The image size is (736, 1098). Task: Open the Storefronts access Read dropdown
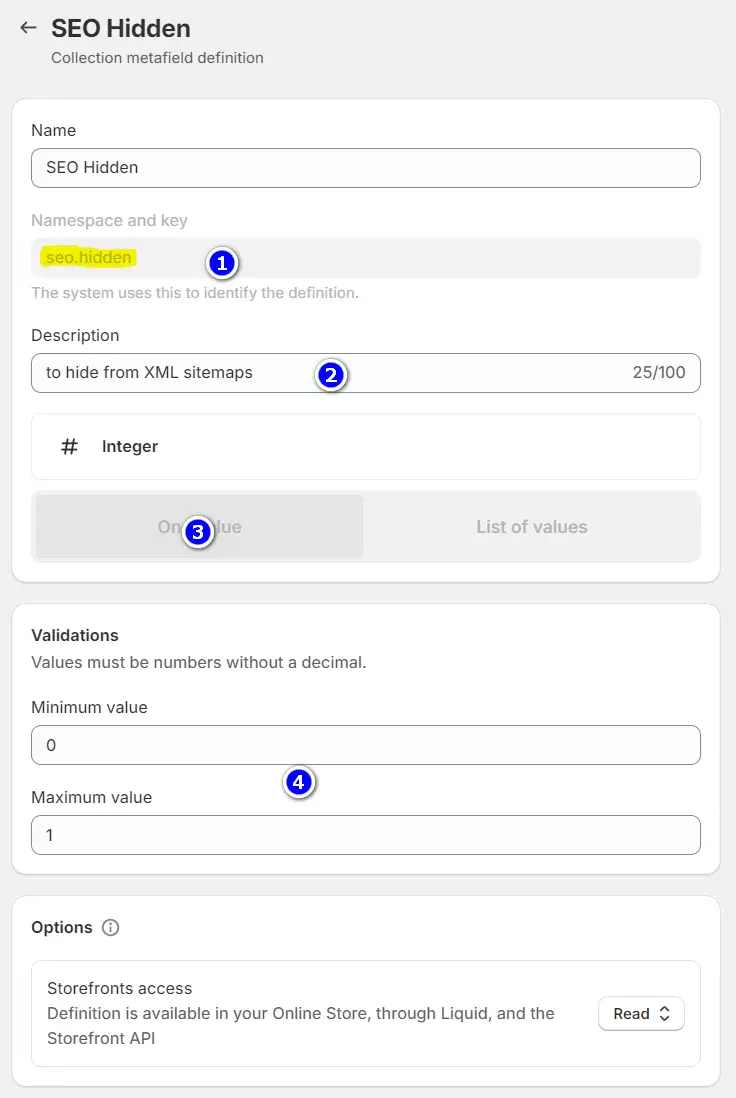coord(641,1014)
